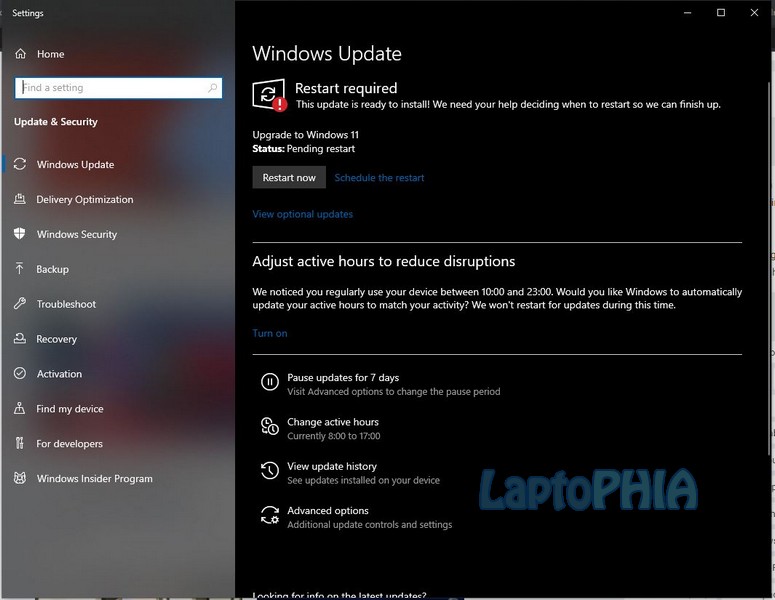The width and height of the screenshot is (775, 600).
Task: Click the 'Status: Pending restart' text
Action: point(303,149)
